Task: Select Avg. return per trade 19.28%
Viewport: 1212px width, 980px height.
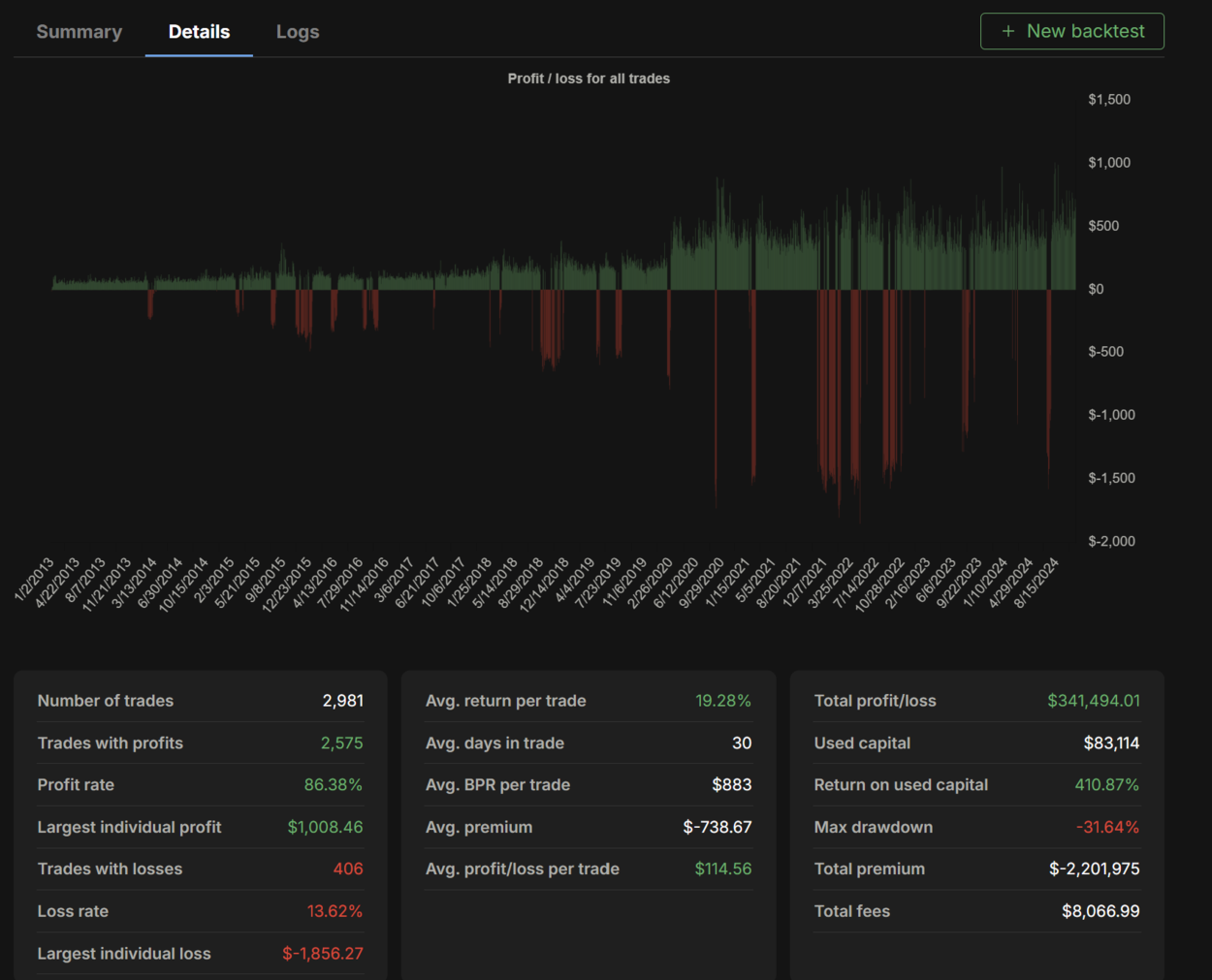Action: click(723, 701)
